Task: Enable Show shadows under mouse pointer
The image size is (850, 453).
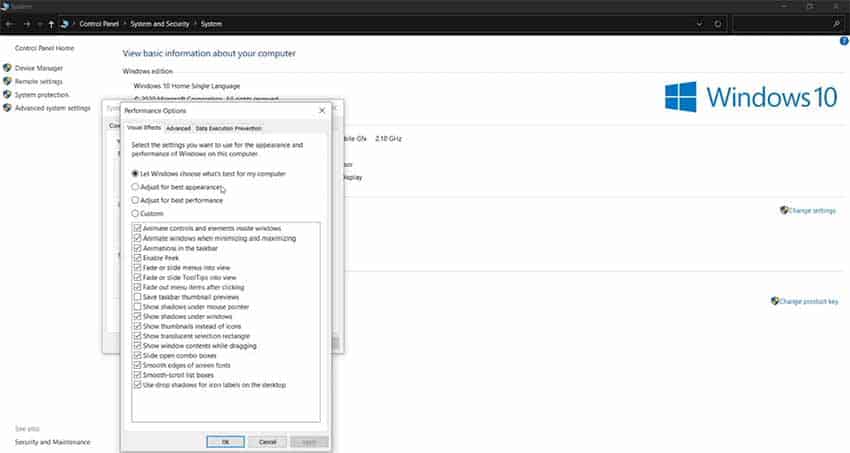Action: coord(138,307)
